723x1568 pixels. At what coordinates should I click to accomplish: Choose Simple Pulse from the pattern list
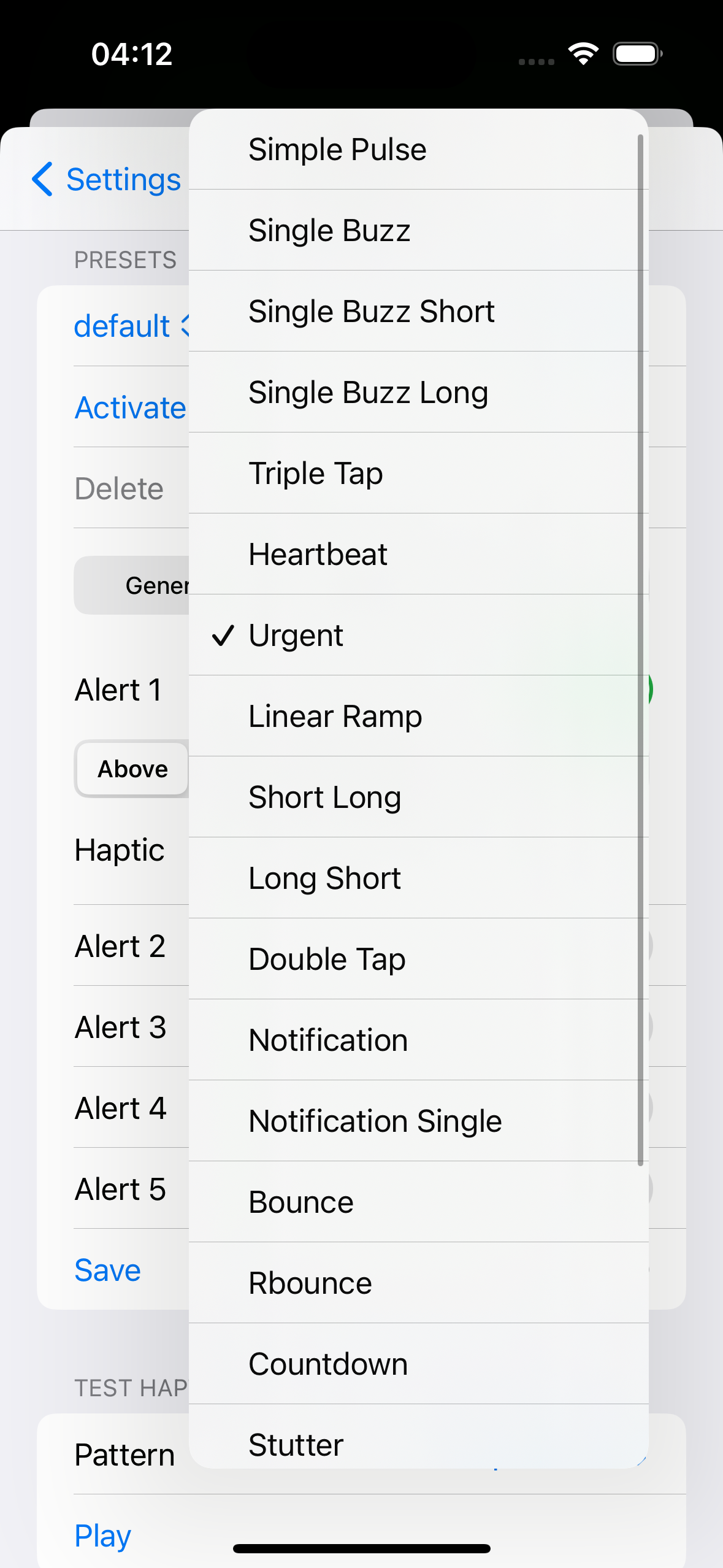coord(337,150)
